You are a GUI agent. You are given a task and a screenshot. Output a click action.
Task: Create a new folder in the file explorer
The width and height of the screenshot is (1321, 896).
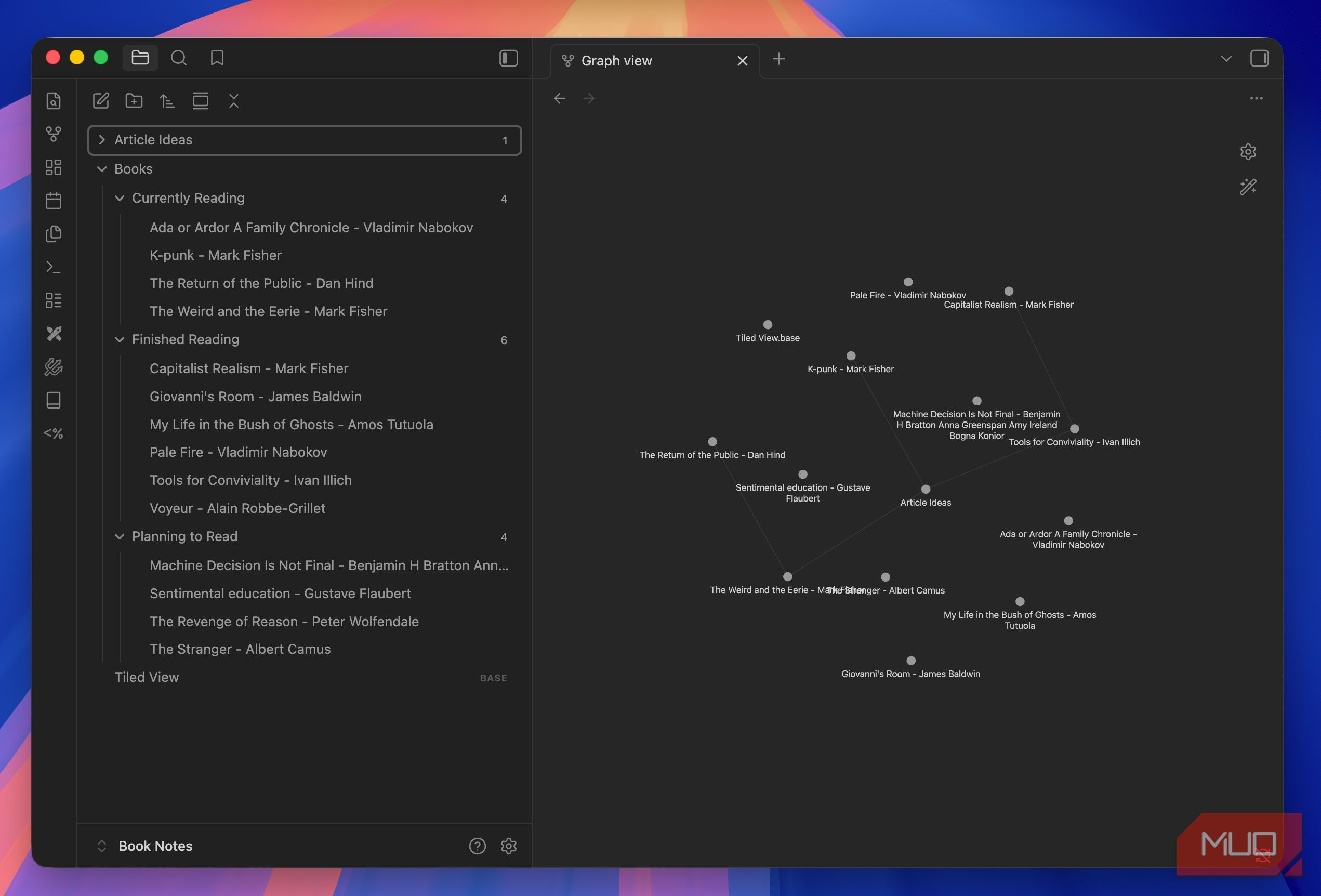point(134,101)
